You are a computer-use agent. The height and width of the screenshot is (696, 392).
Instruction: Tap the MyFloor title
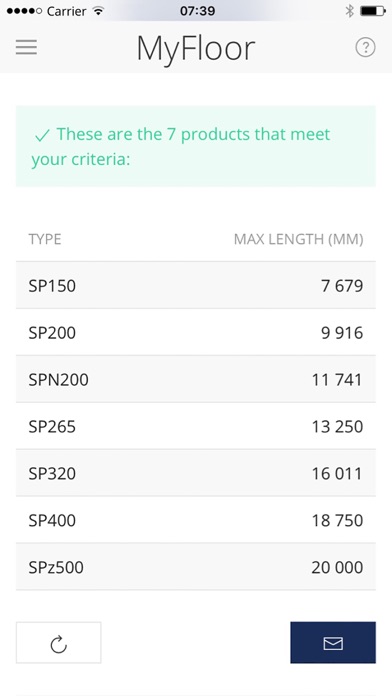pyautogui.click(x=196, y=49)
